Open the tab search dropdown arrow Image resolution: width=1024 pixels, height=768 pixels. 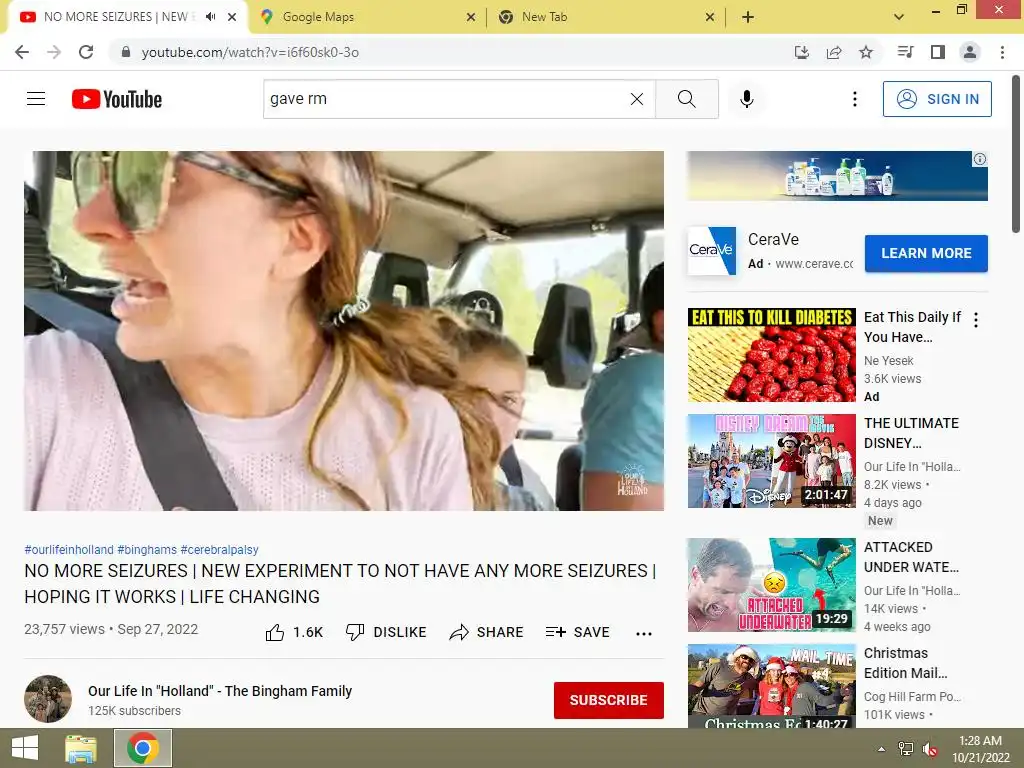tap(899, 17)
